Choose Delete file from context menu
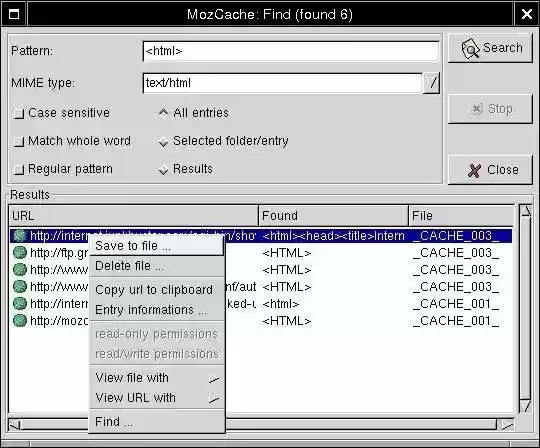Viewport: 540px width, 448px height. click(x=157, y=266)
